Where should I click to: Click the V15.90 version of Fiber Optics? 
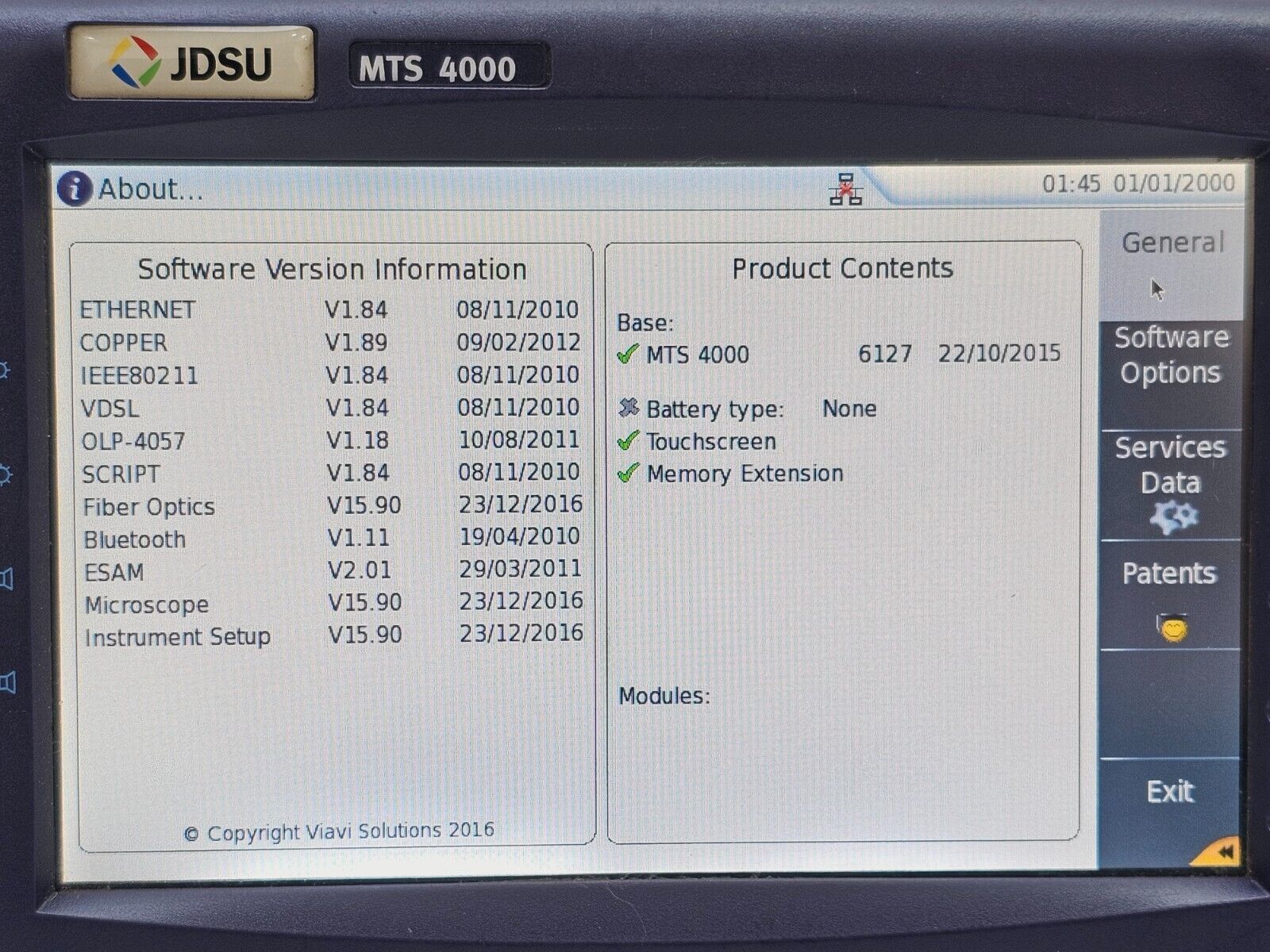click(x=364, y=505)
